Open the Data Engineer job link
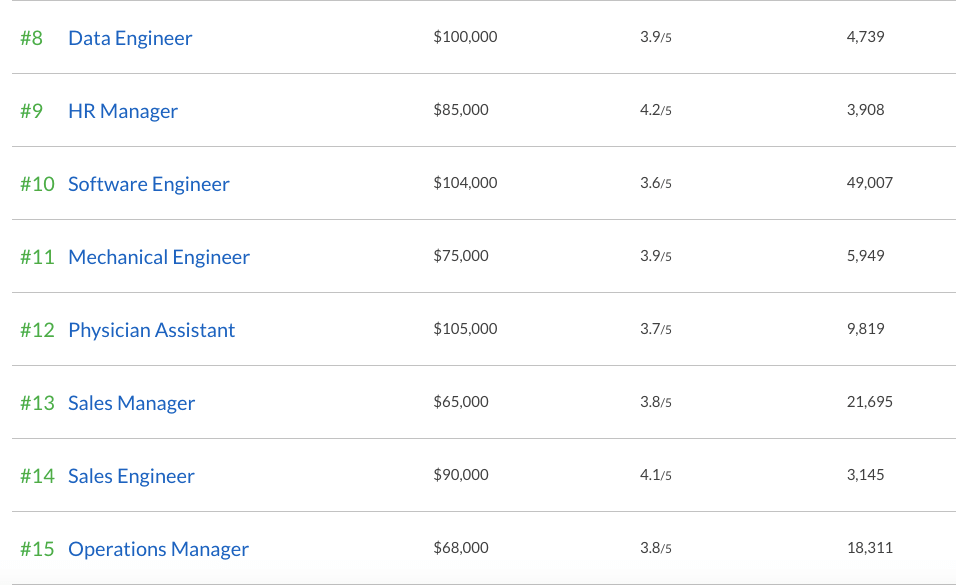This screenshot has height=585, width=956. tap(130, 38)
